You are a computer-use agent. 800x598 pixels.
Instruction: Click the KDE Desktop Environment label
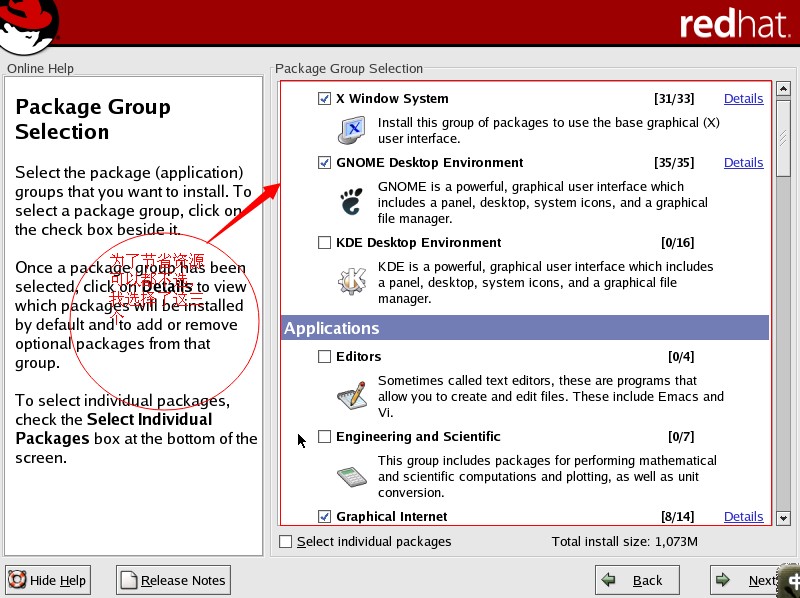[418, 242]
